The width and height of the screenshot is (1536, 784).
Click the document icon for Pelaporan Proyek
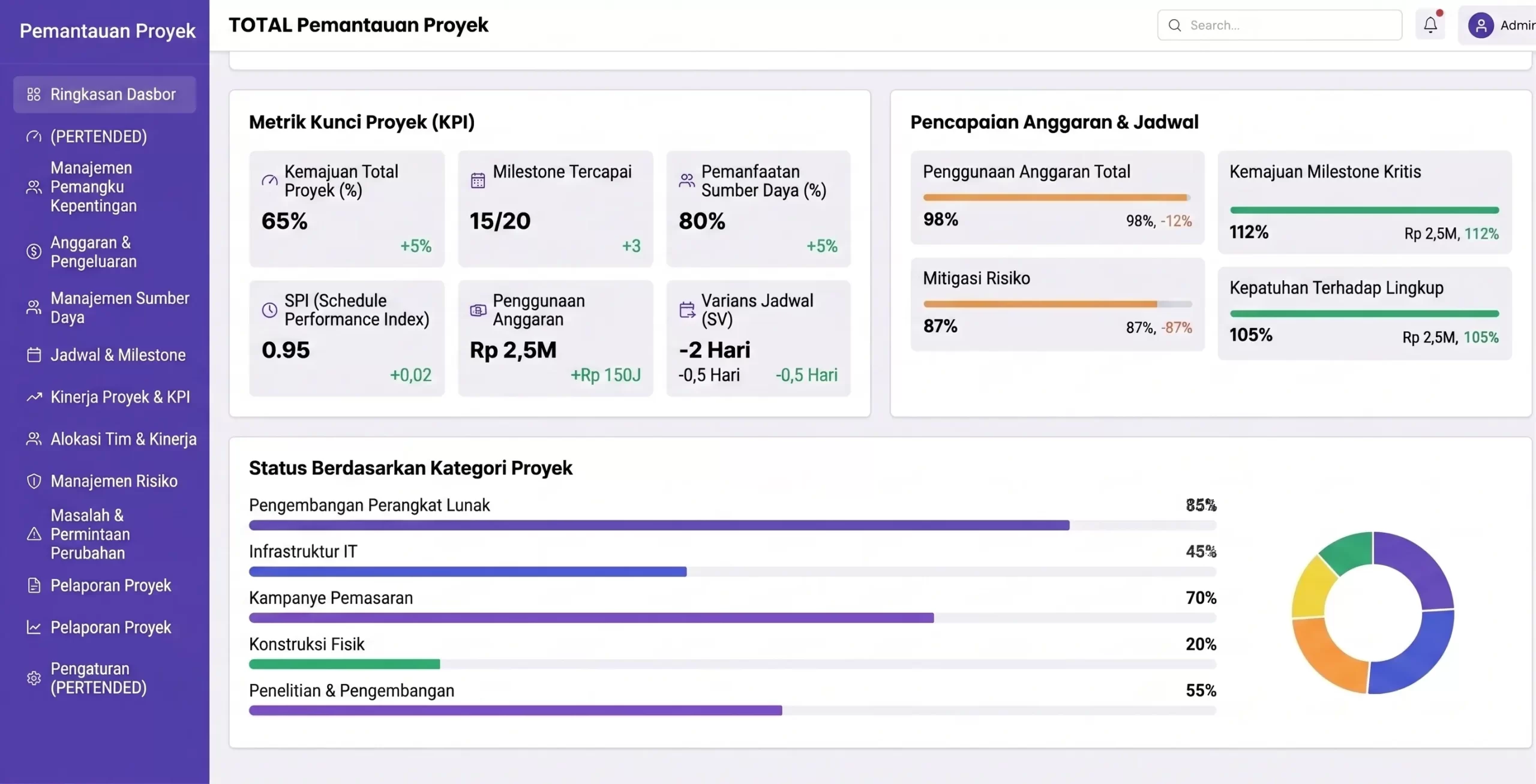pos(34,585)
